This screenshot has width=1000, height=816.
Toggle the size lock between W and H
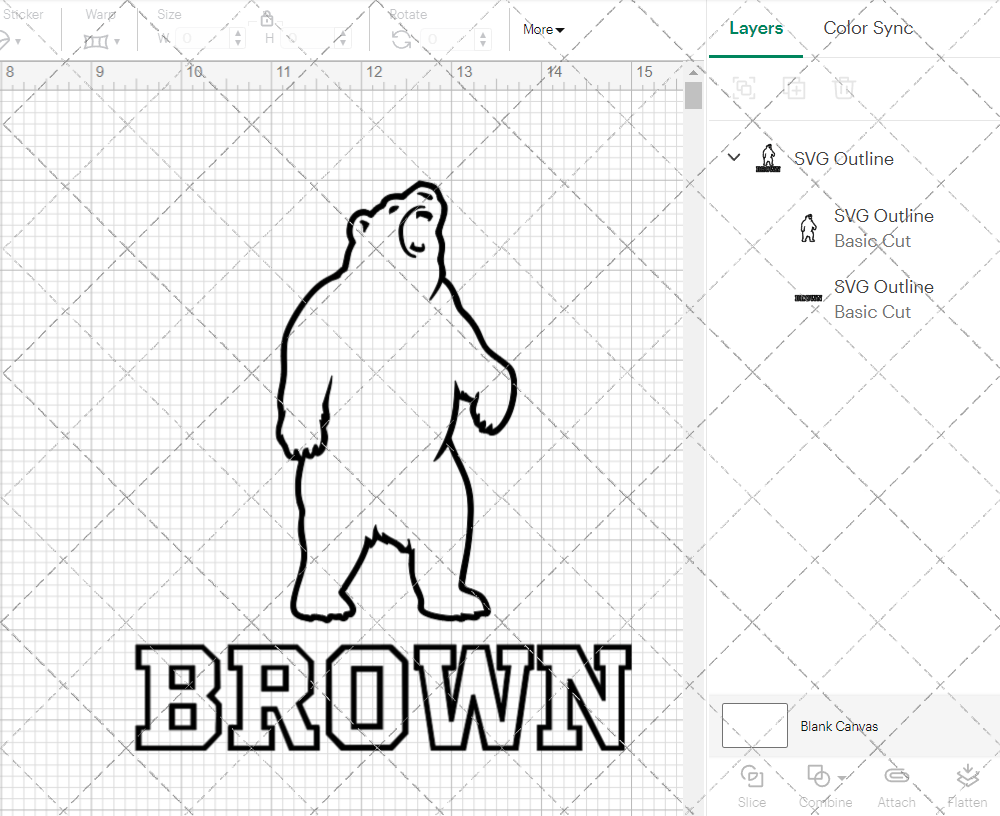tap(267, 18)
